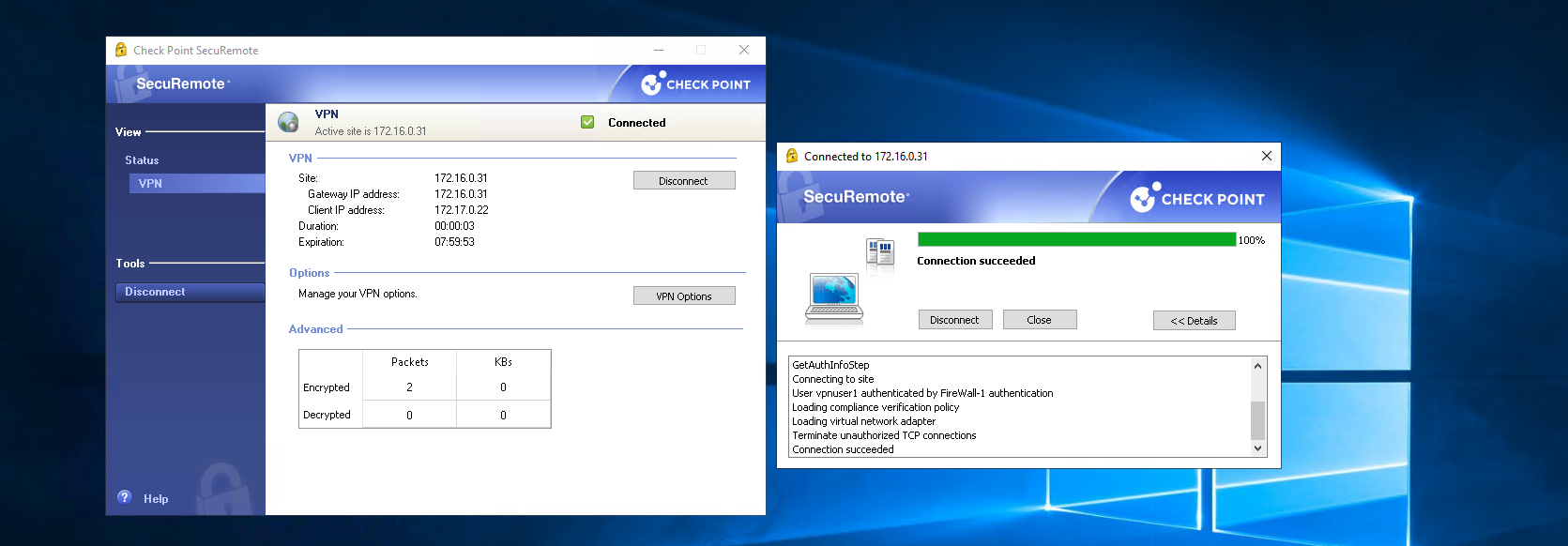
Task: Click the server icon in connection dialog
Action: coord(879,252)
